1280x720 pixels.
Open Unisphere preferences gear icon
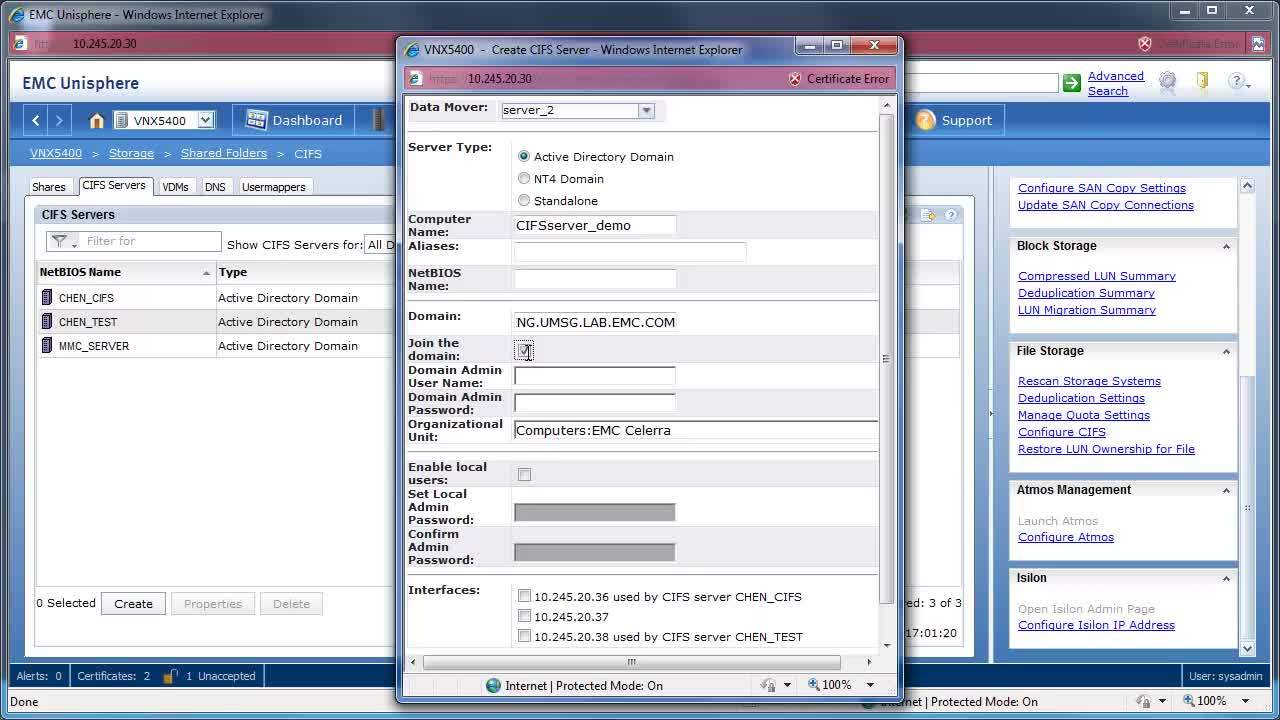click(x=1167, y=83)
